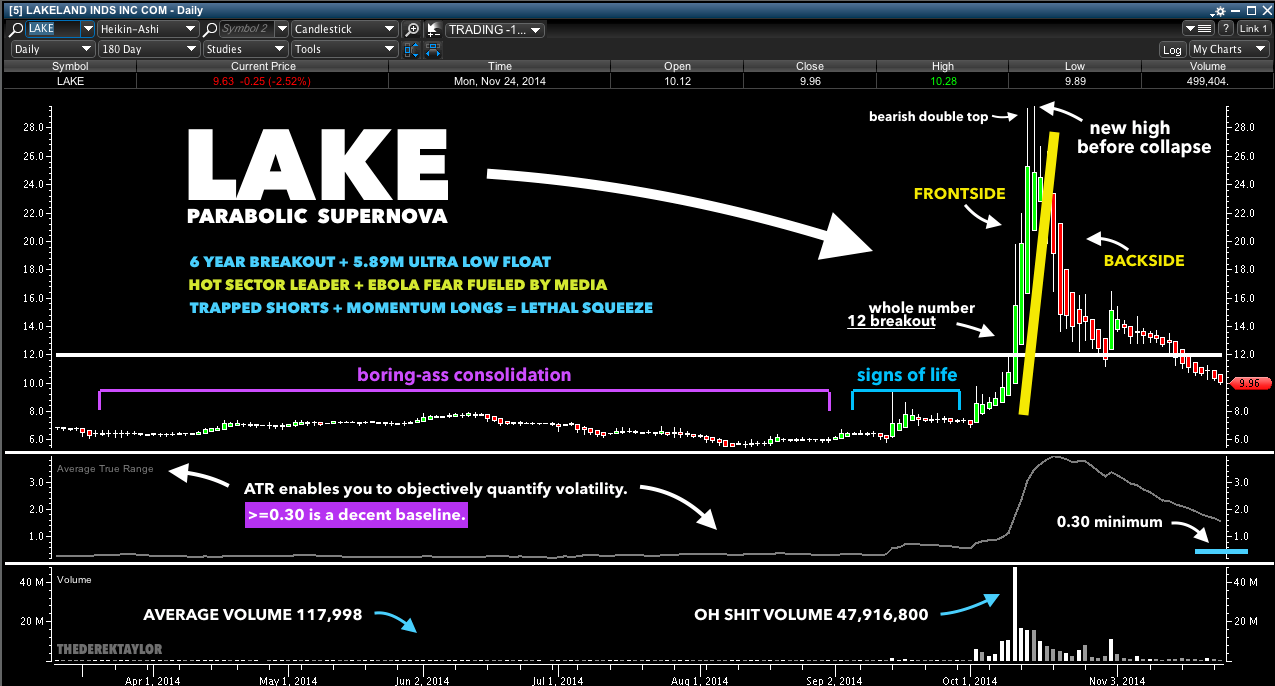Click the Volume column header
The image size is (1275, 686).
click(x=1209, y=66)
